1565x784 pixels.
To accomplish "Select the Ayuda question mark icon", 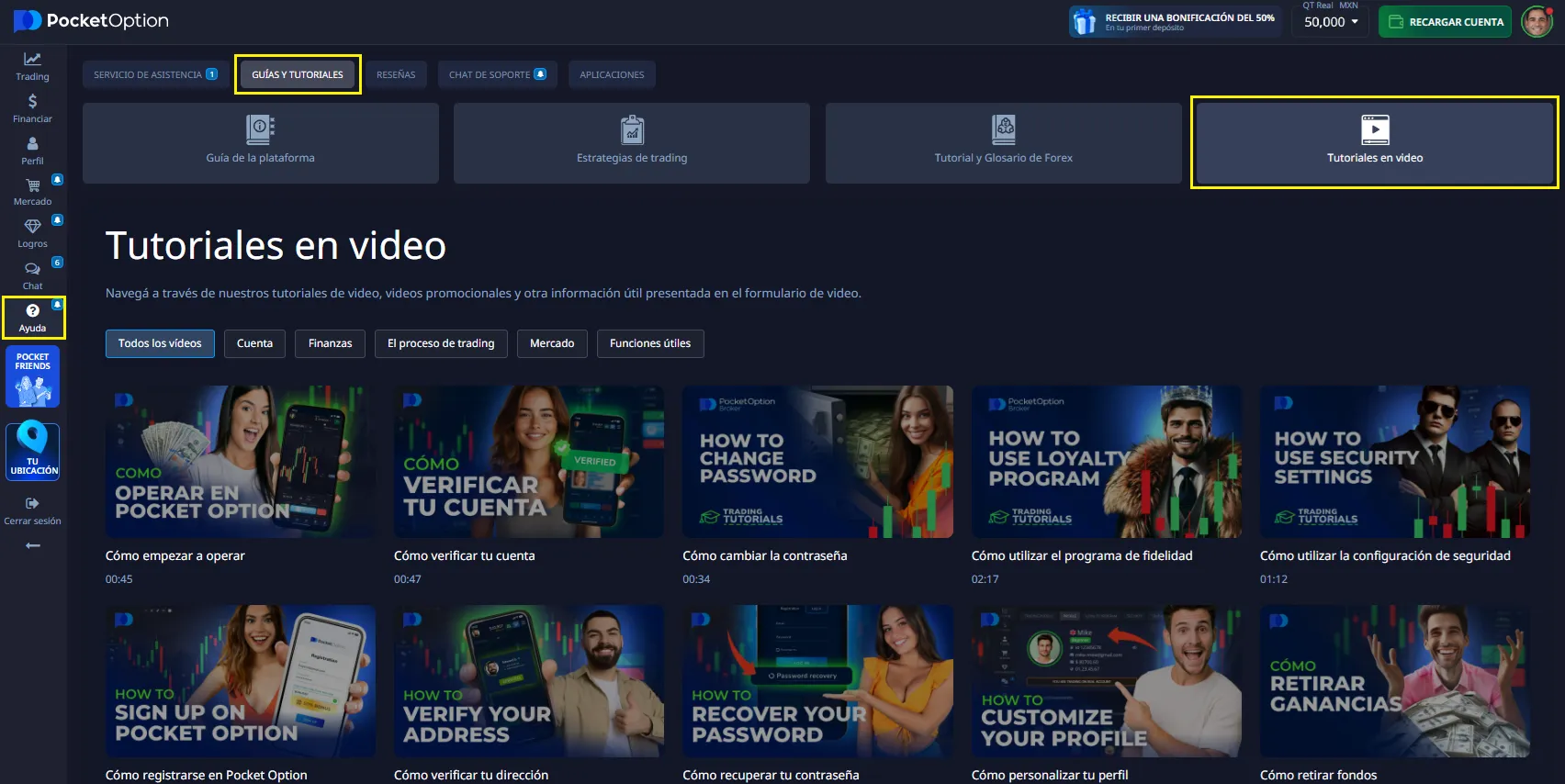I will [32, 310].
